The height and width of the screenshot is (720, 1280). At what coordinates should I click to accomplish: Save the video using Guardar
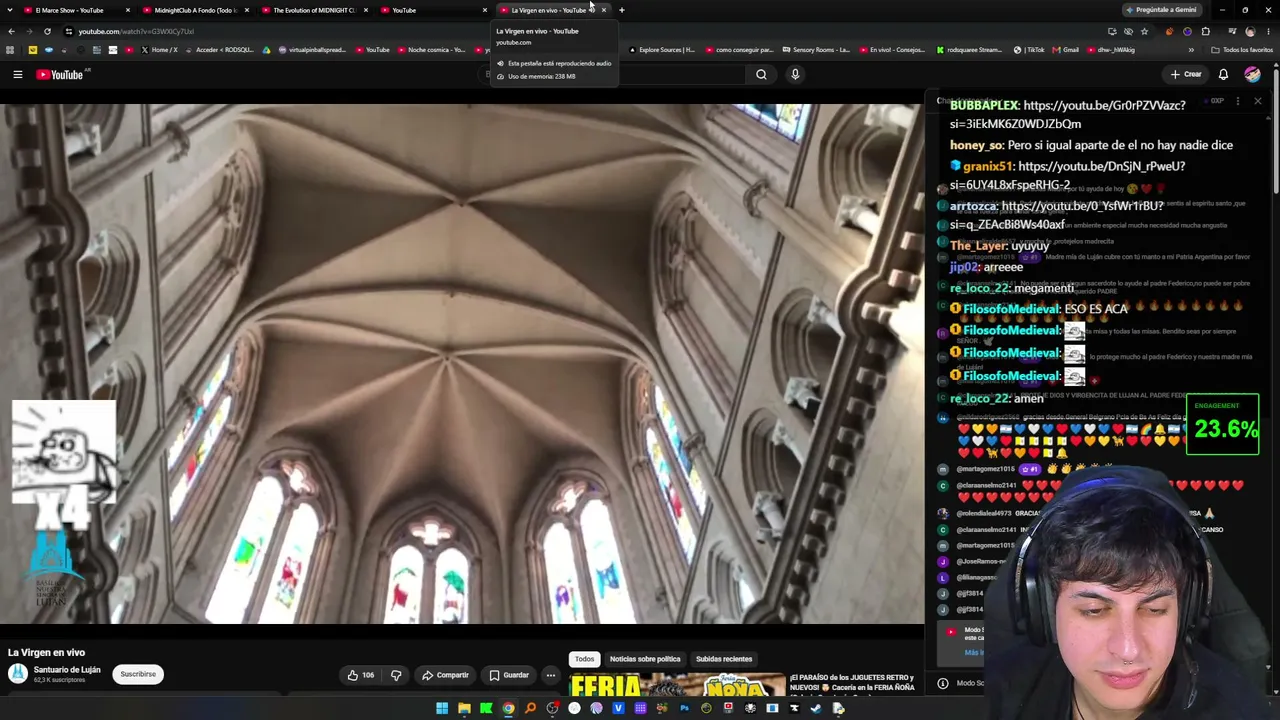click(508, 675)
